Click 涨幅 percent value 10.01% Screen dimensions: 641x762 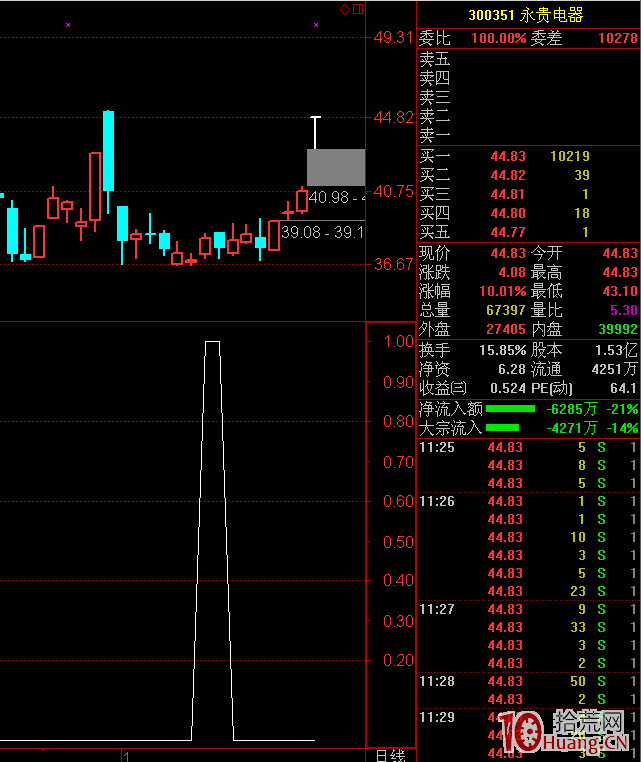click(x=502, y=291)
